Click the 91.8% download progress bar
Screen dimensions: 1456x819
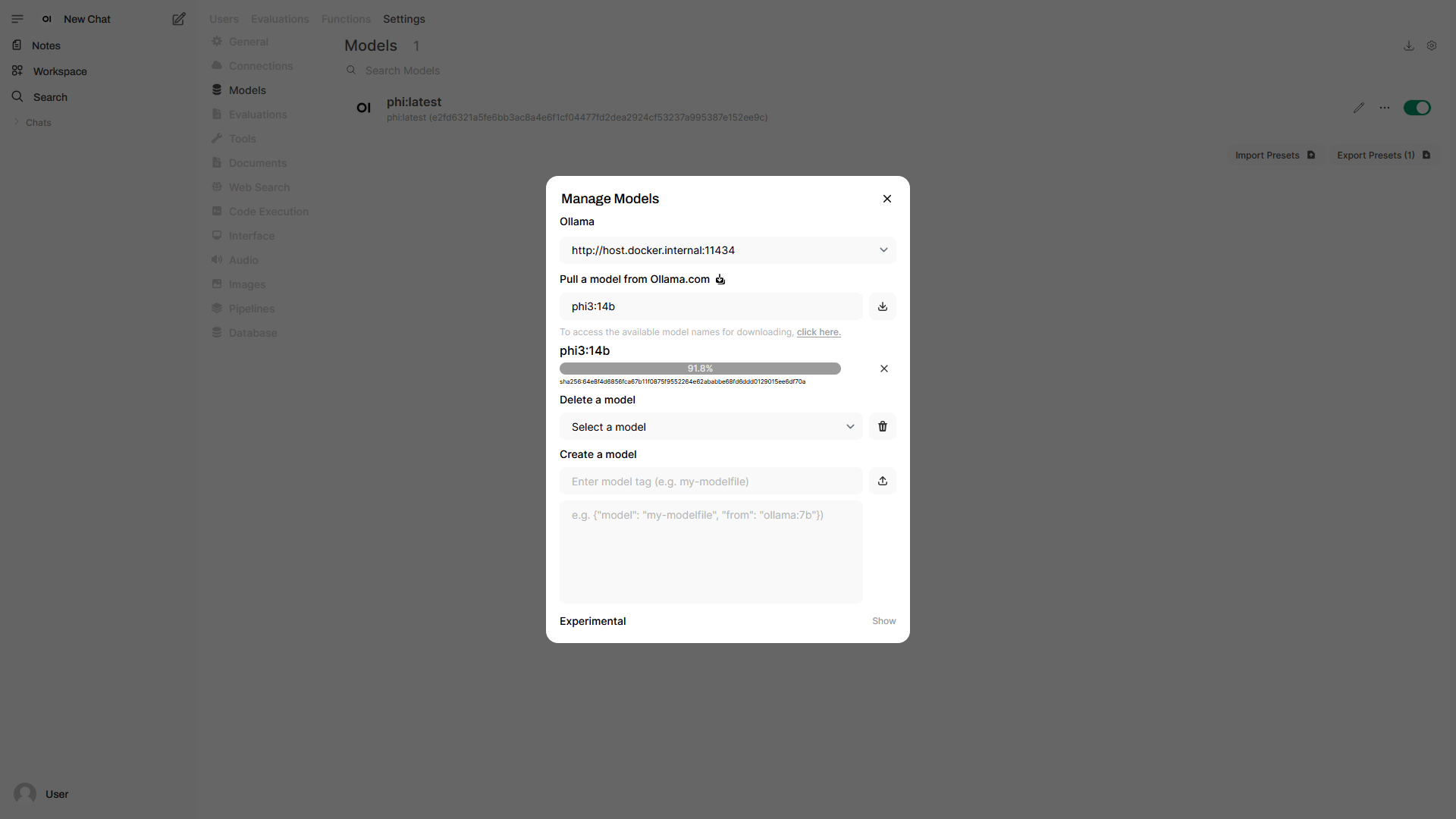coord(700,369)
